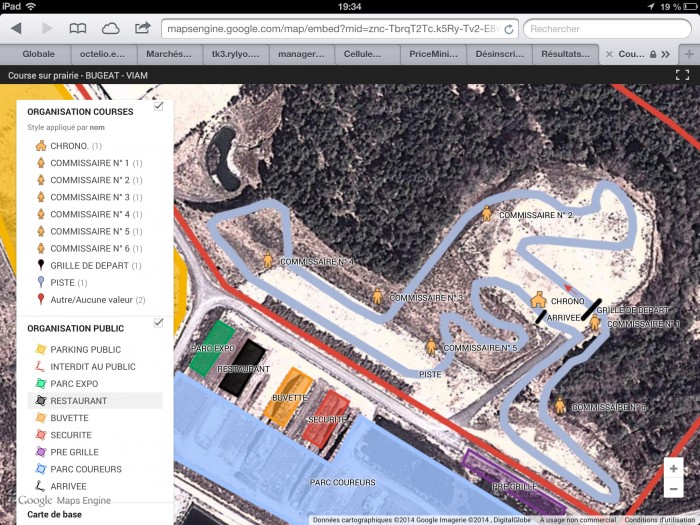Uncheck the ORGANISATION COURSES layer checkbox
Viewport: 700px width, 525px height.
pos(158,106)
